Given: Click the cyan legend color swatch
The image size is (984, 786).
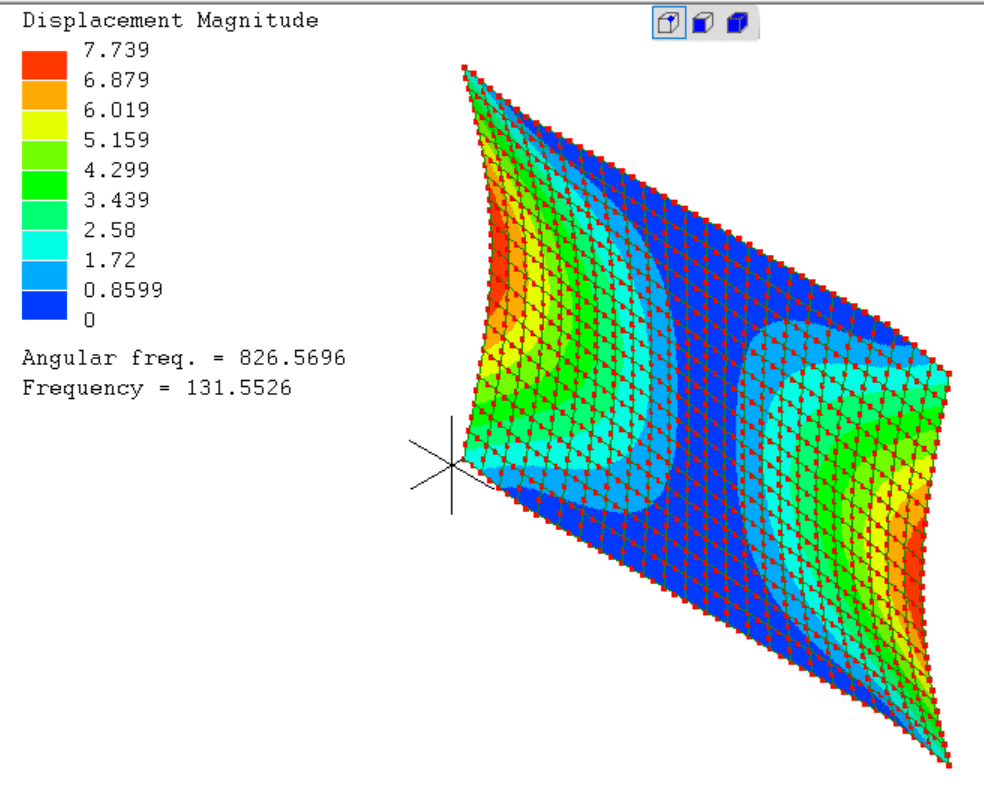Looking at the screenshot, I should (45, 245).
